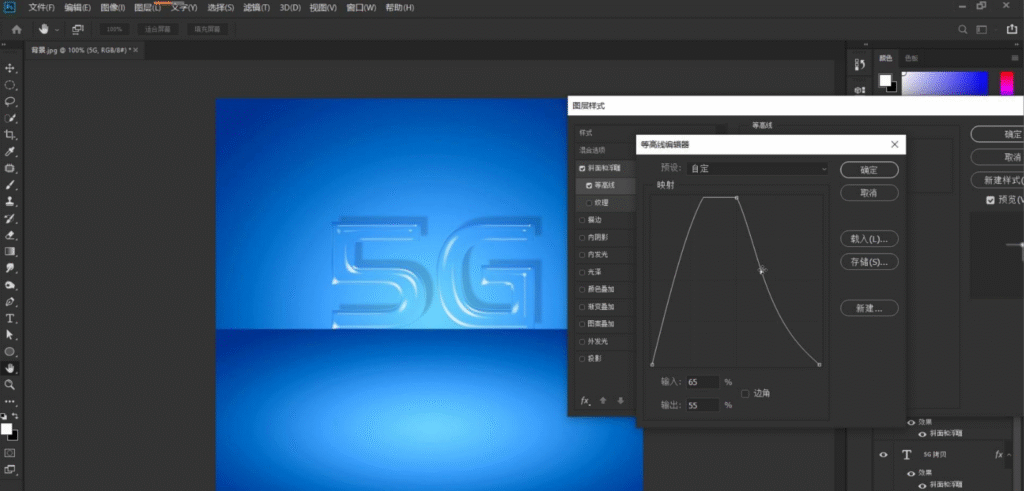Select the History Brush tool
Viewport: 1024px width, 491px height.
click(x=10, y=219)
